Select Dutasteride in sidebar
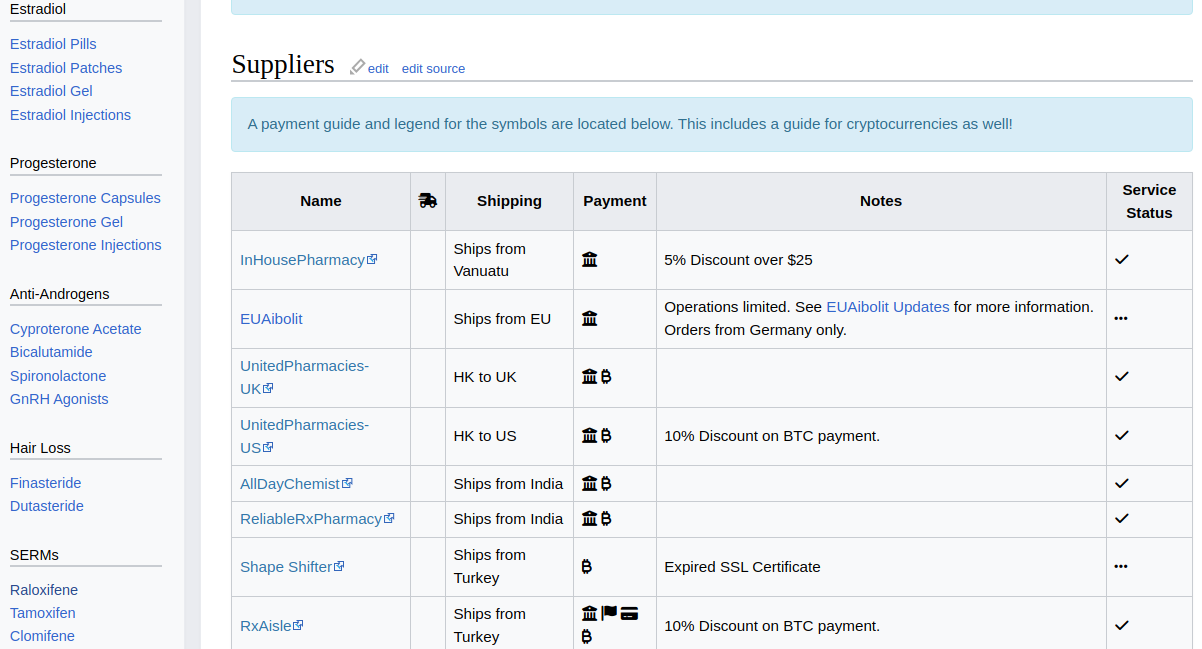The image size is (1202, 649). (47, 506)
